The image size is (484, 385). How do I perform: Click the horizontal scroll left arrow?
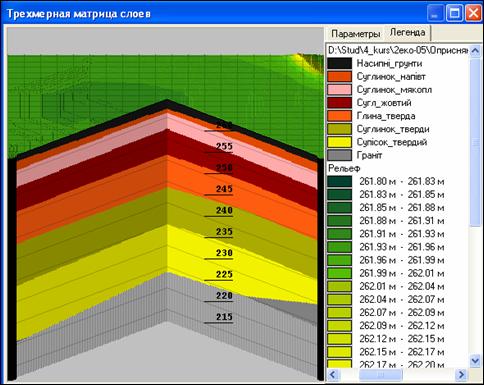(x=333, y=374)
